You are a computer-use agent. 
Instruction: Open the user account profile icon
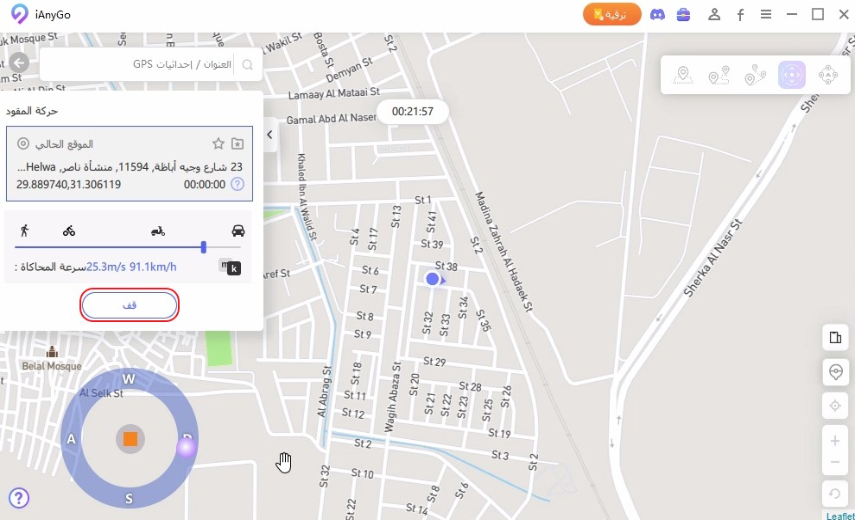(714, 14)
